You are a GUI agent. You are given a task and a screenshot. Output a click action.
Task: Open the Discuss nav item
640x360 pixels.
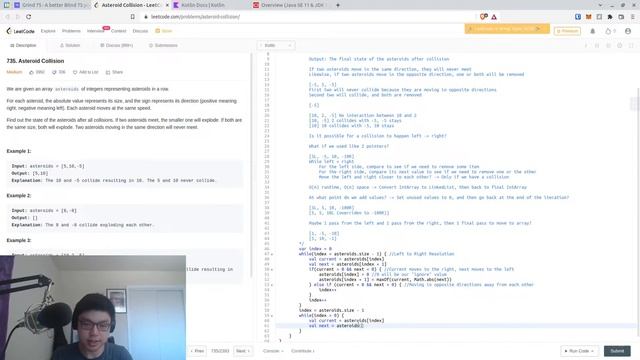click(140, 31)
